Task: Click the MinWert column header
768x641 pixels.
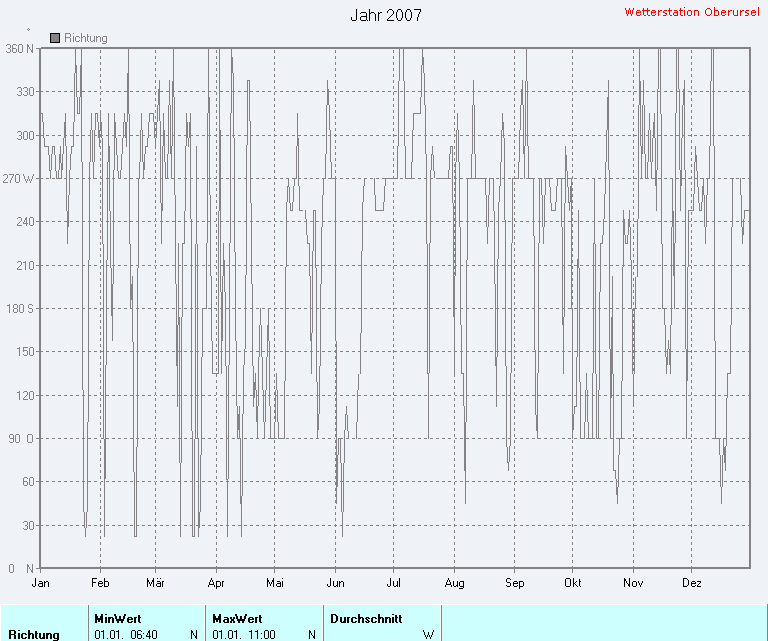Action: click(118, 618)
